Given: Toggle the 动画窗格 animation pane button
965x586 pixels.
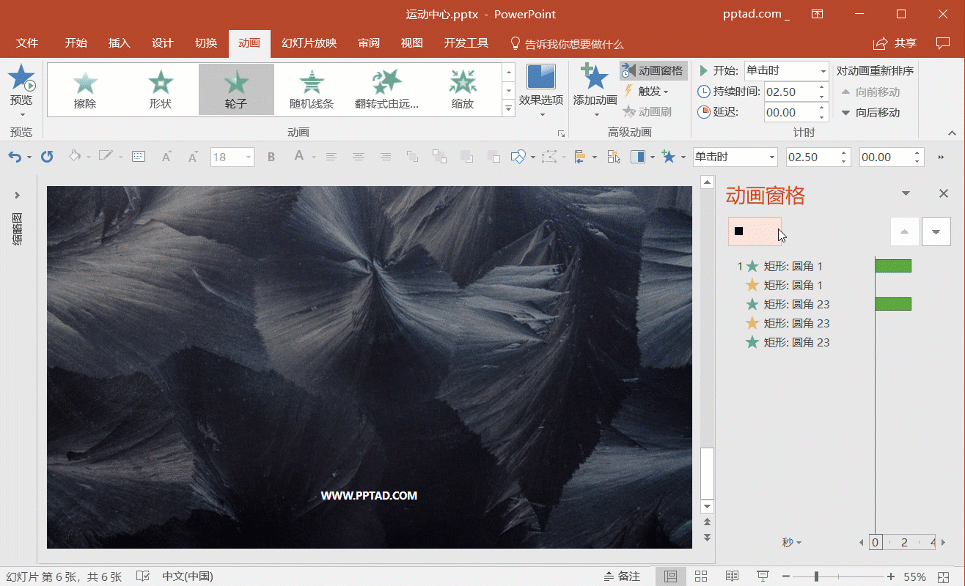Looking at the screenshot, I should (x=654, y=71).
